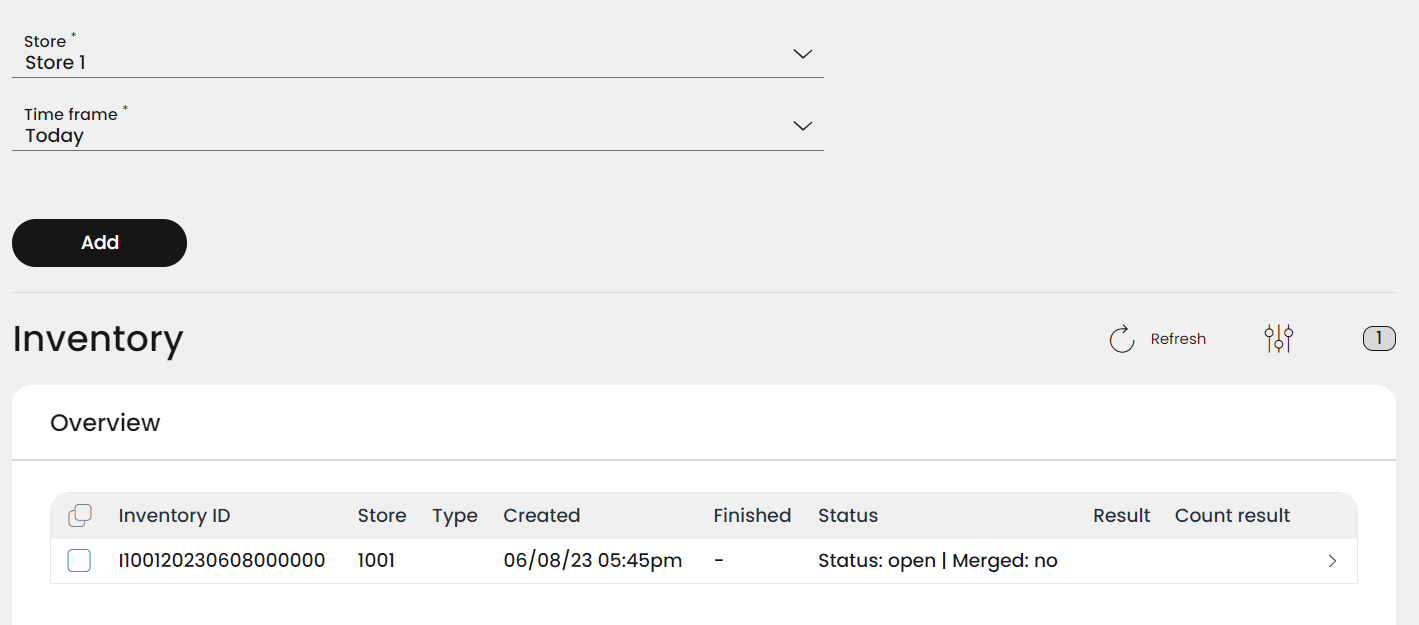Click 'Status: open | Merged: no' cell
Viewport: 1419px width, 625px height.
(938, 561)
